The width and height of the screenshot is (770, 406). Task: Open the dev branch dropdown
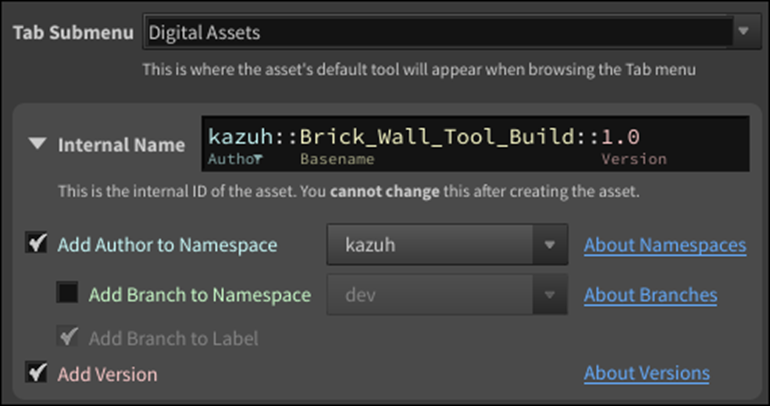(x=548, y=295)
